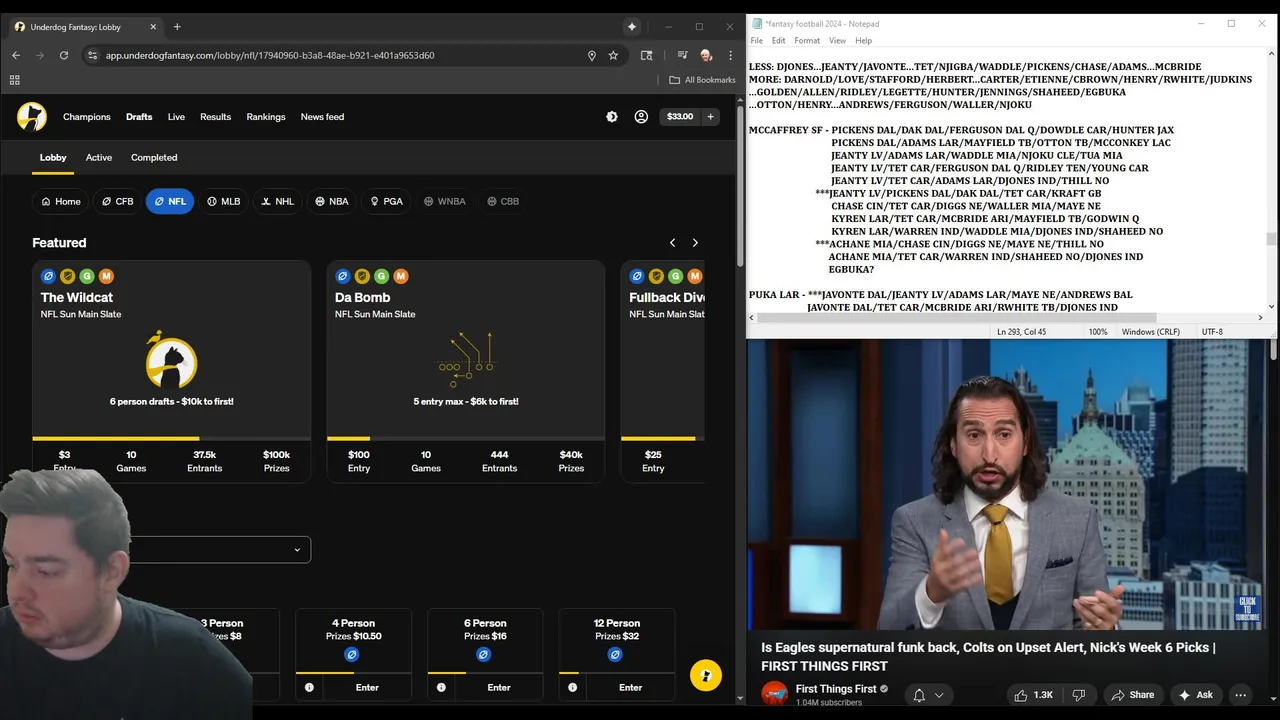Go to next Featured carousel page
Screen dimensions: 1280x720
[695, 243]
